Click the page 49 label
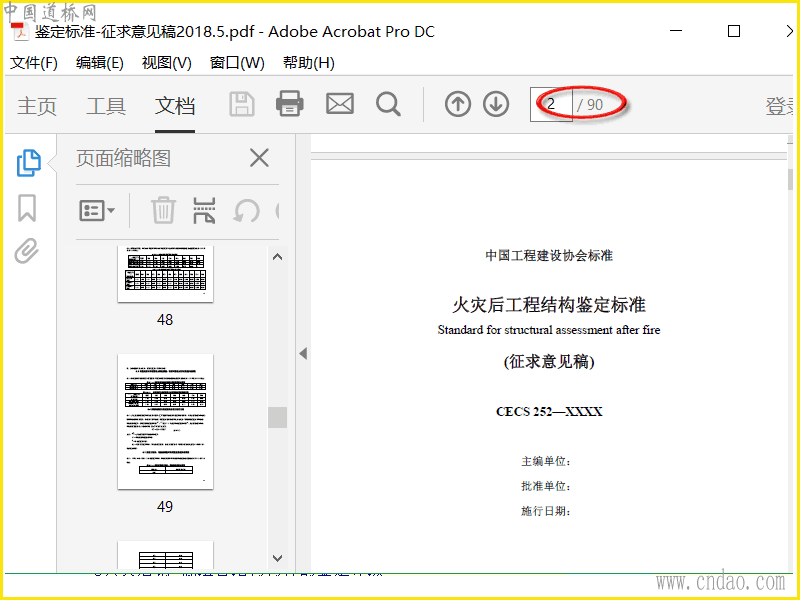 [165, 507]
